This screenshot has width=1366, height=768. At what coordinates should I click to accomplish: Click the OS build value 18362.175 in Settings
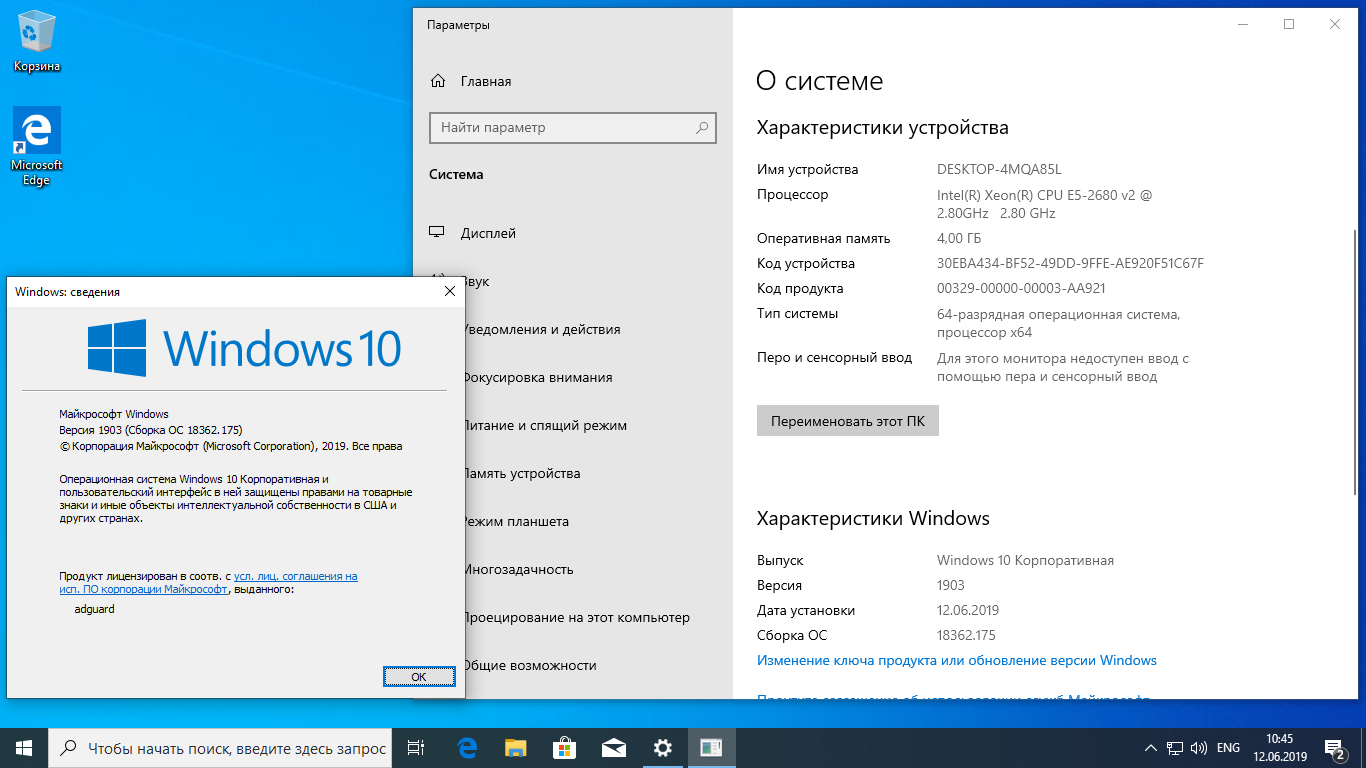coord(966,635)
